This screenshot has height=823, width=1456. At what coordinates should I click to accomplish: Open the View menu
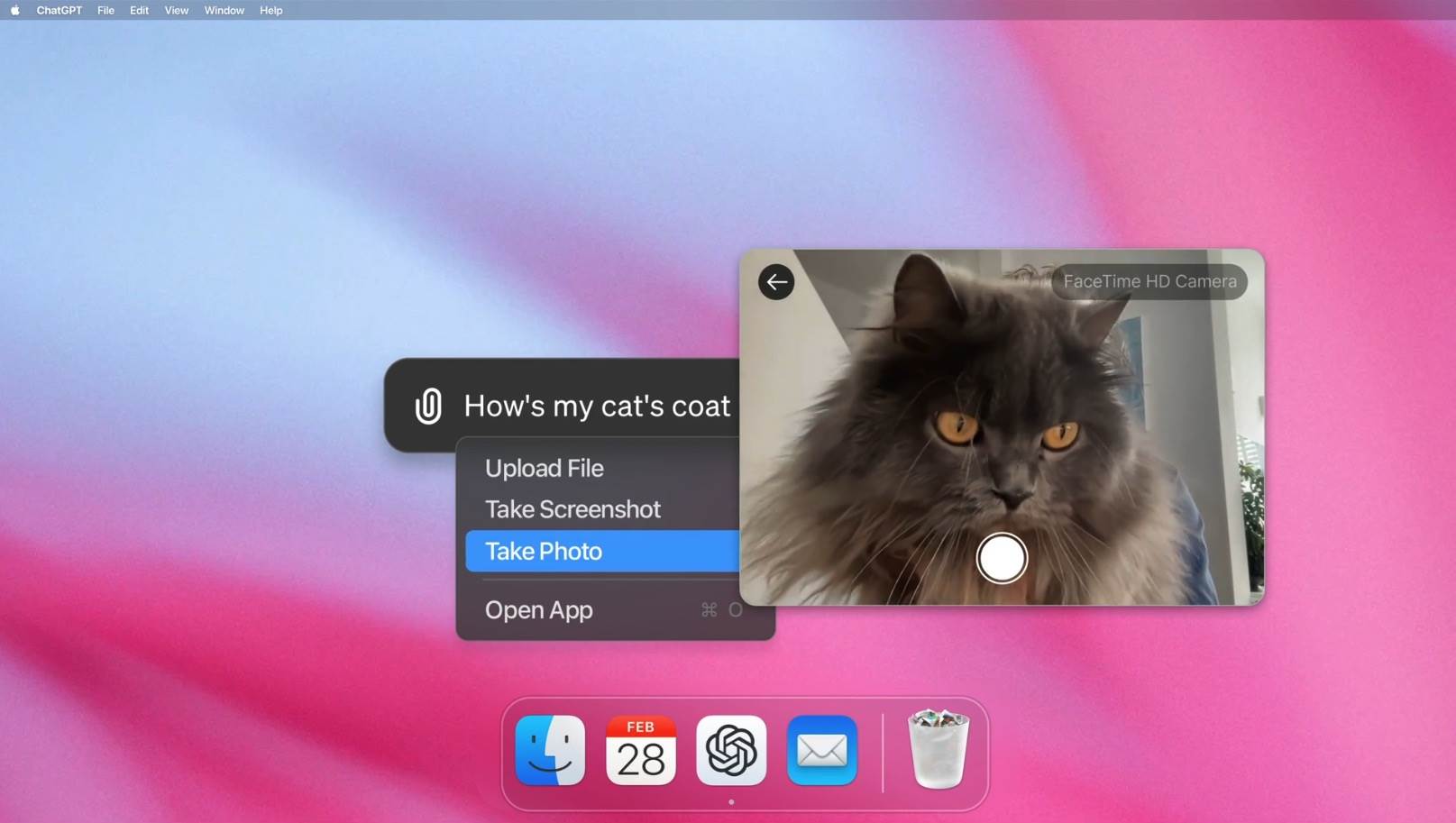(x=176, y=10)
